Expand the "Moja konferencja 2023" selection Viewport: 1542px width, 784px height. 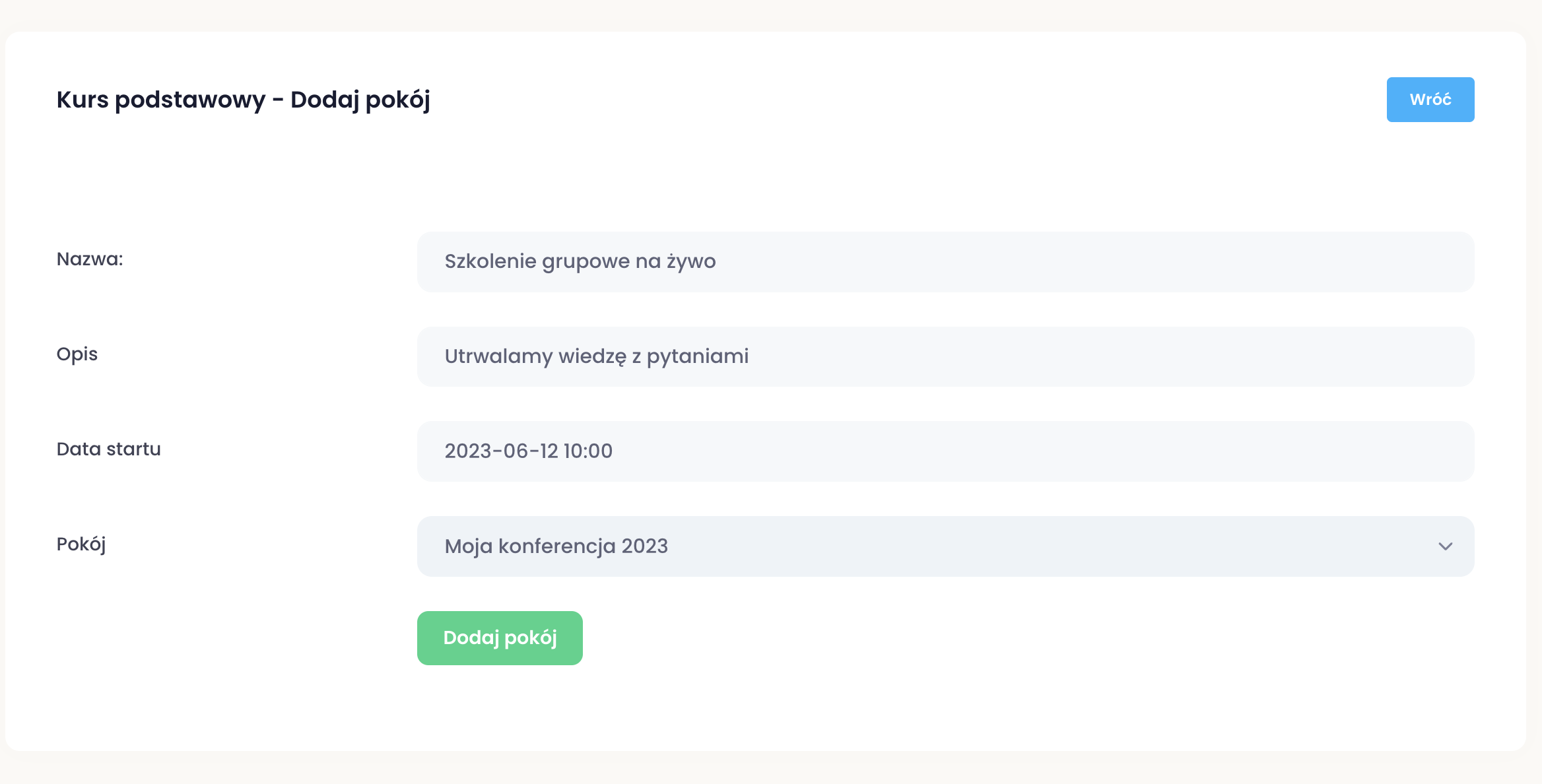[556, 546]
